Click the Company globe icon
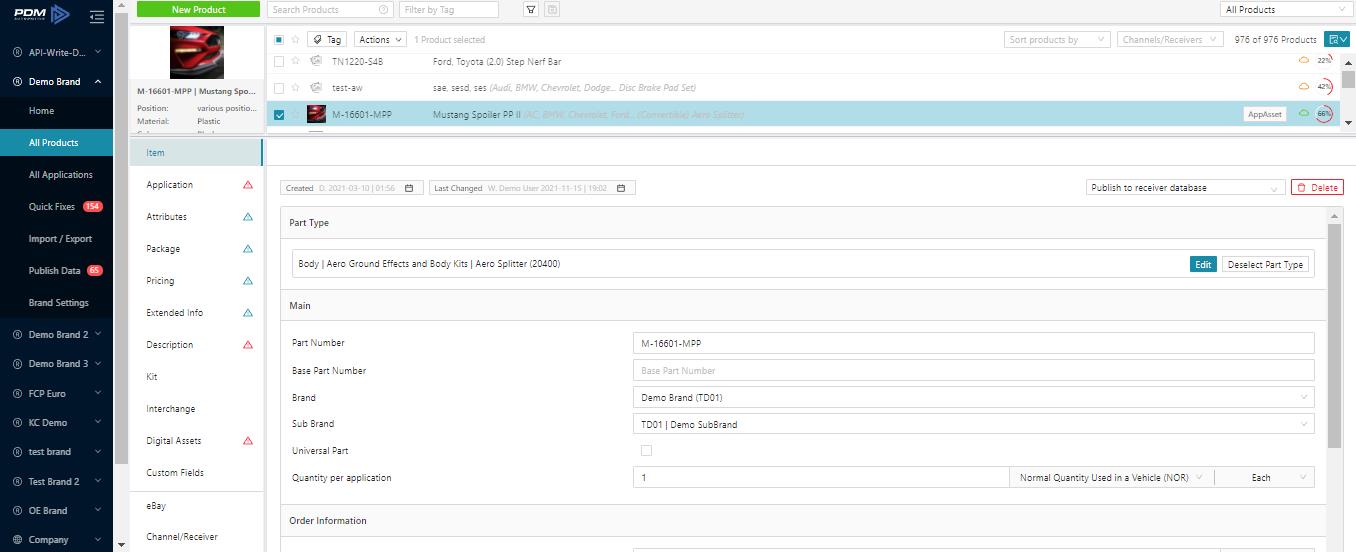The image size is (1356, 552). click(x=18, y=539)
